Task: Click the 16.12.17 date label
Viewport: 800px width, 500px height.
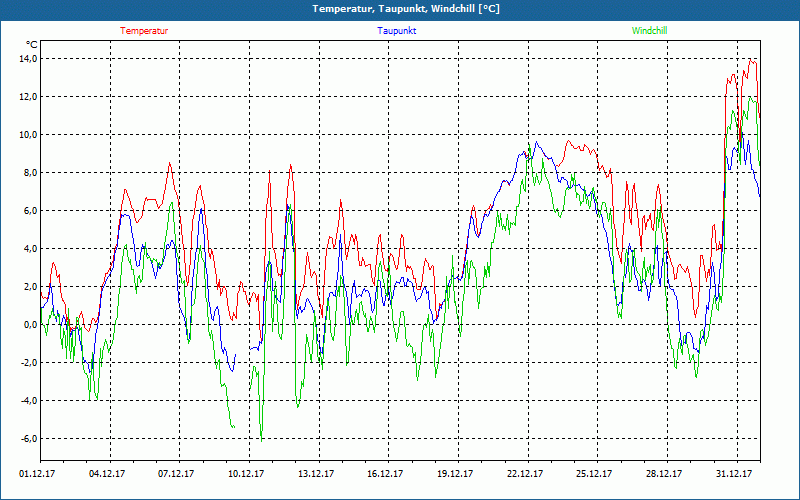Action: 385,474
